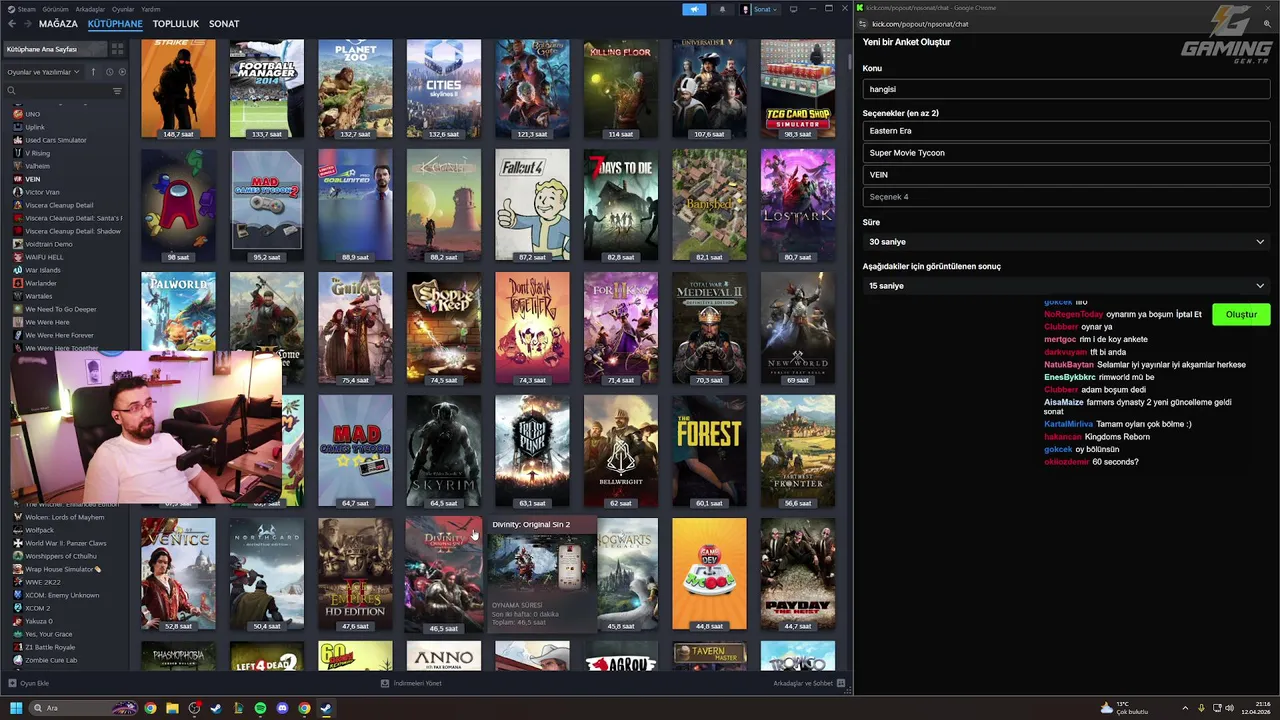The height and width of the screenshot is (720, 1280).
Task: Go forward with Steam's forward arrow
Action: [x=27, y=23]
